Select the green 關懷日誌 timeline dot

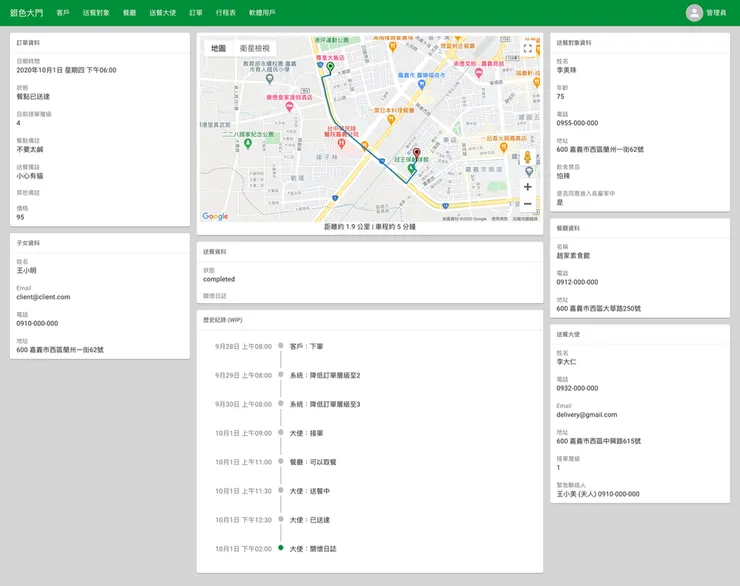[281, 548]
